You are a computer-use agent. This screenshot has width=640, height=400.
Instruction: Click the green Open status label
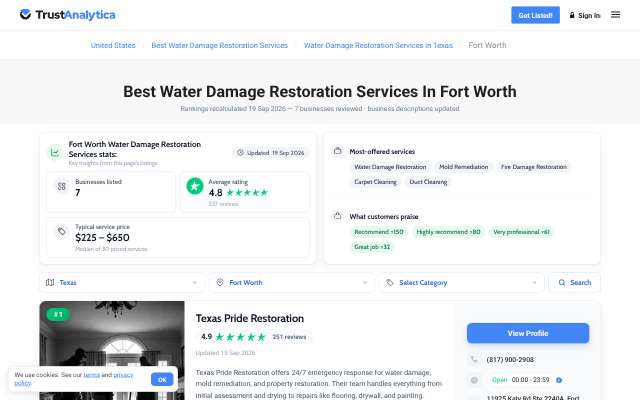pyautogui.click(x=499, y=380)
